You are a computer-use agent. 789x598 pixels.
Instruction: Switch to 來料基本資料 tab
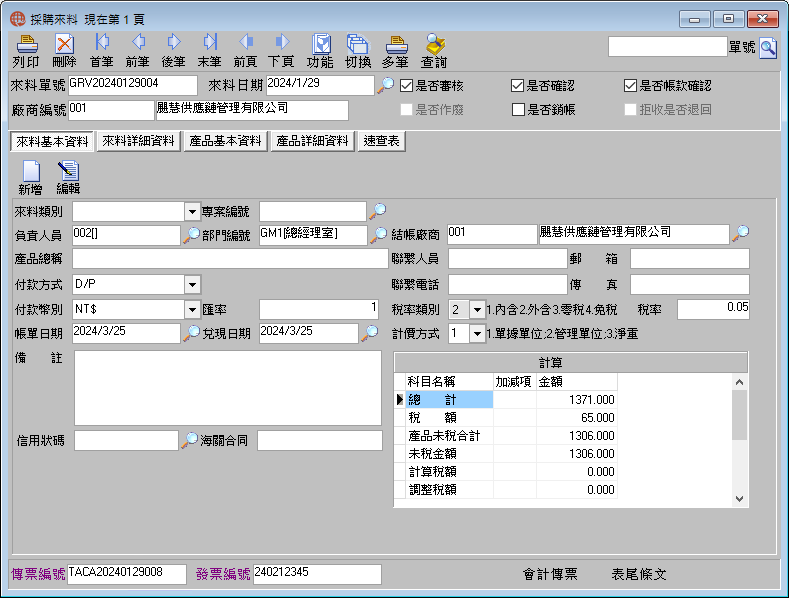[x=52, y=141]
